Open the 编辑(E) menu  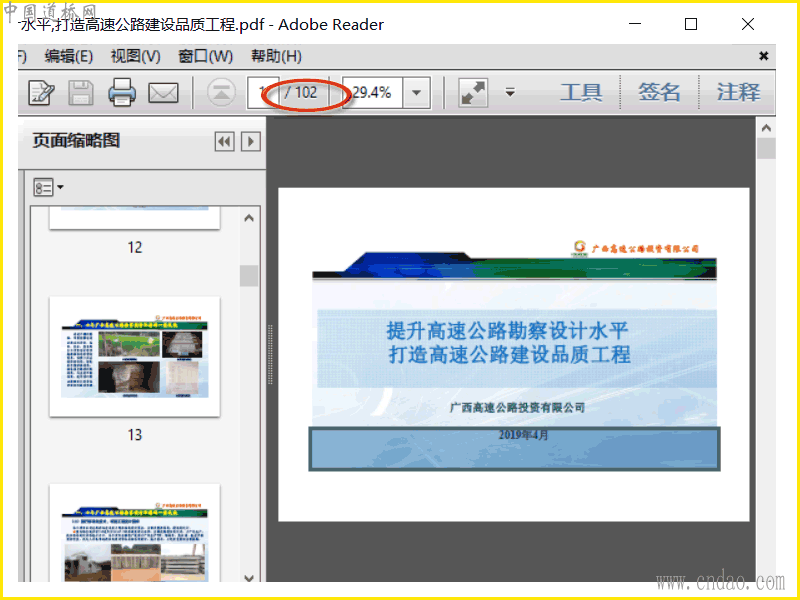coord(68,56)
